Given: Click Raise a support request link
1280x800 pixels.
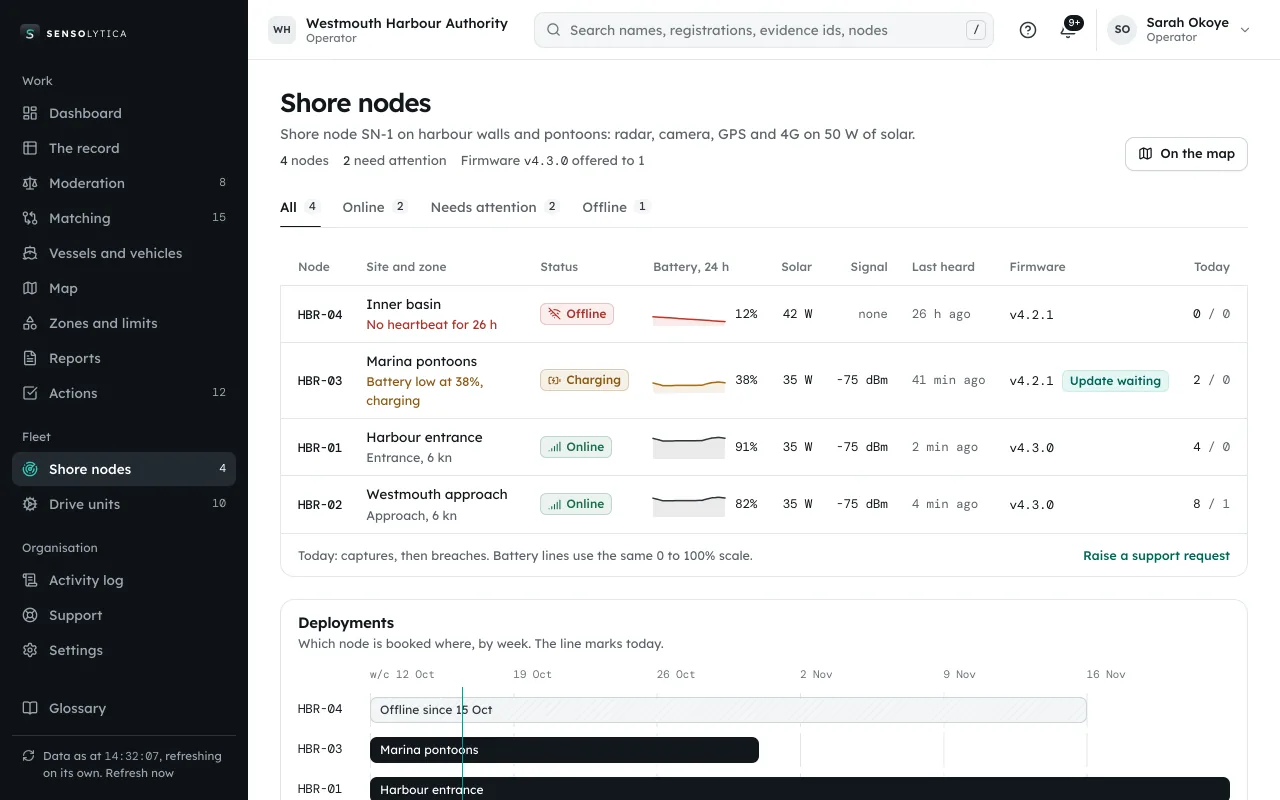Looking at the screenshot, I should click(1156, 555).
